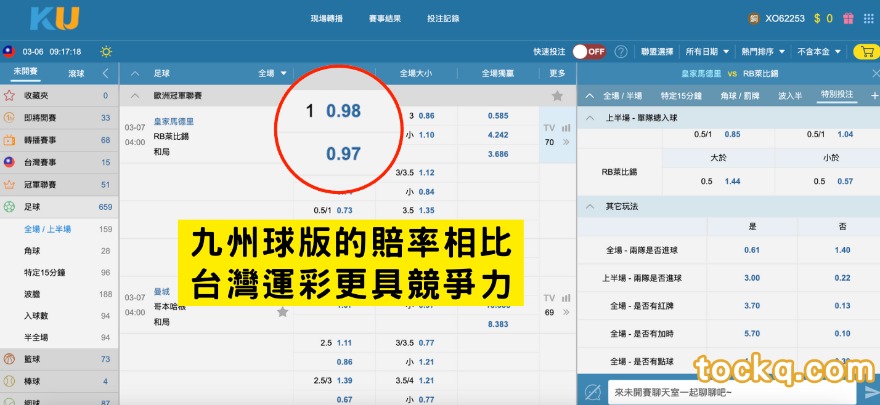Collapse the 其它玩法 section
Image resolution: width=880 pixels, height=405 pixels.
[589, 205]
